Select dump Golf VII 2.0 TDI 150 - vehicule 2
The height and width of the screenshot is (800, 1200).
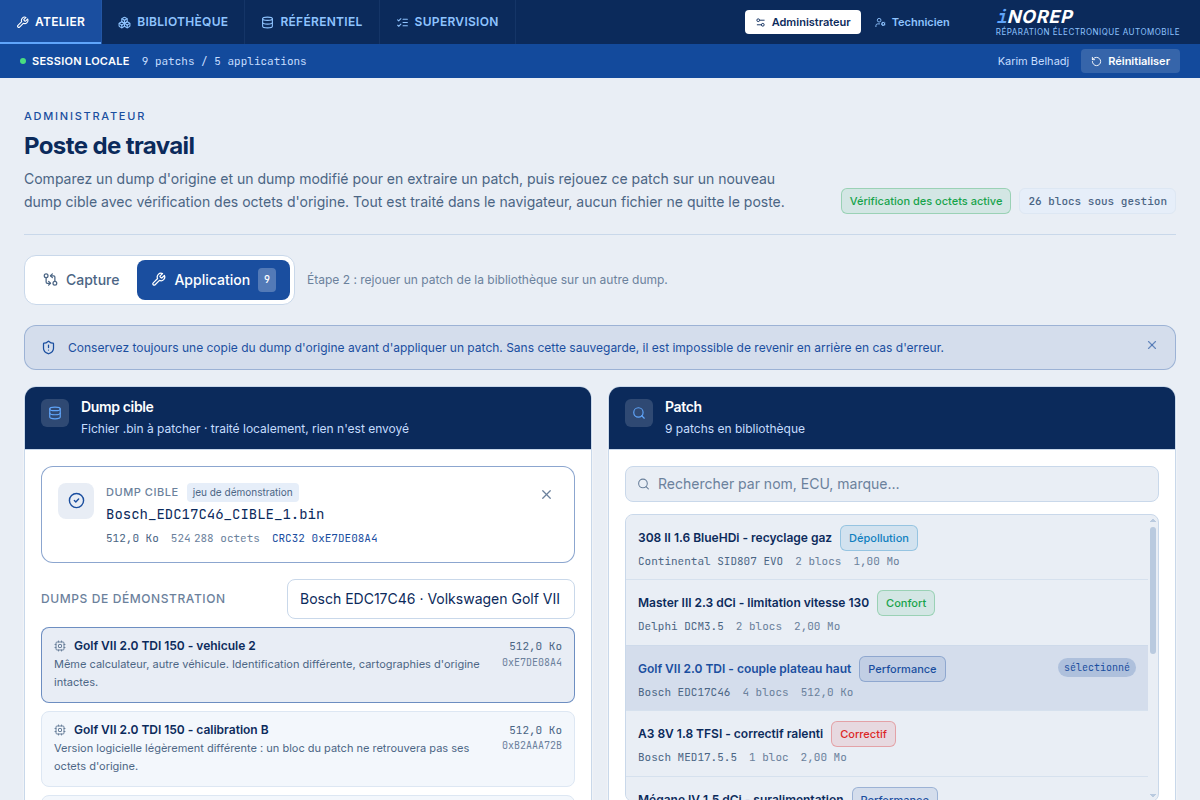click(308, 665)
